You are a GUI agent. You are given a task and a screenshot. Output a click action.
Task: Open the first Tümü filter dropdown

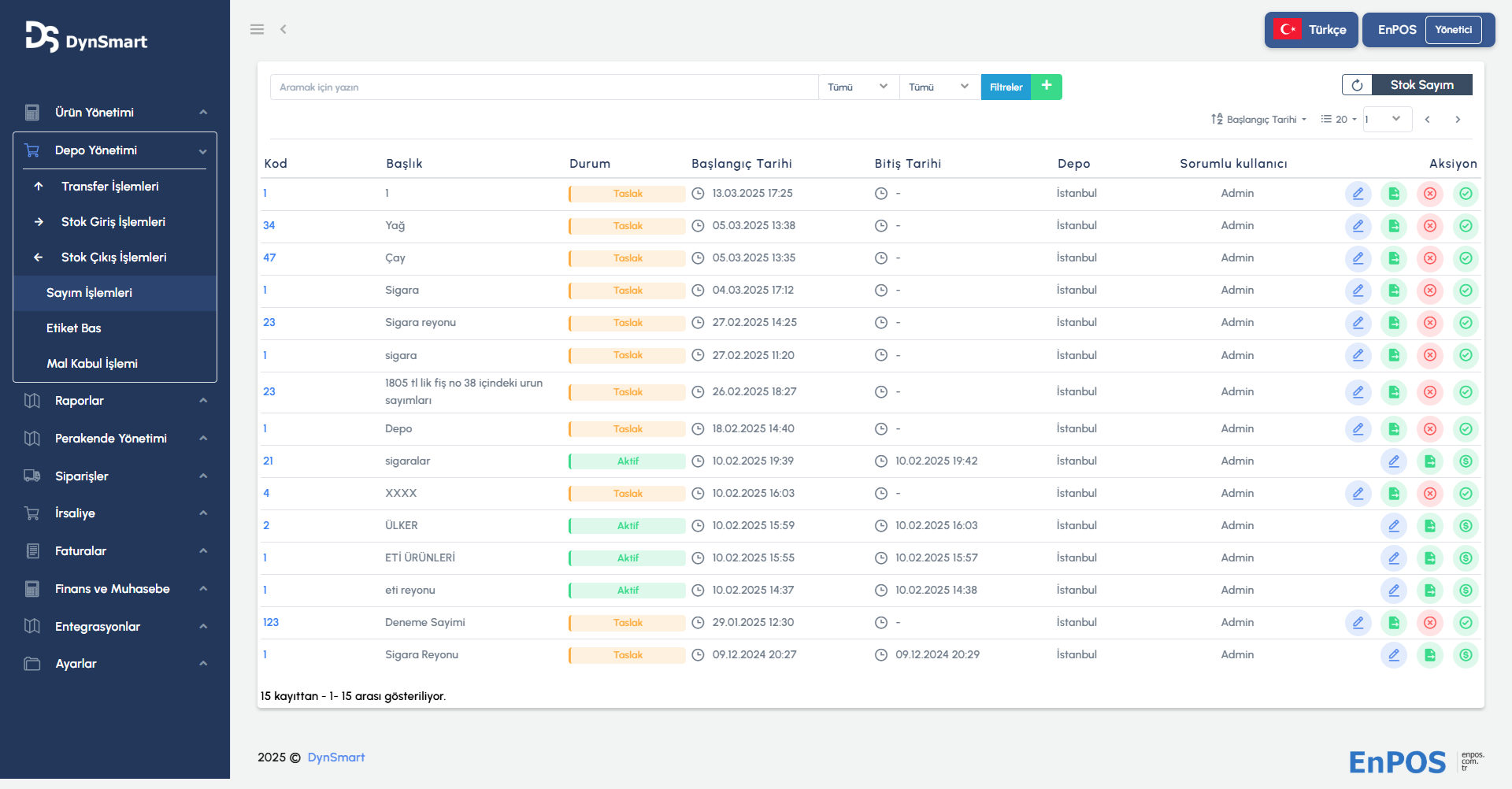[858, 87]
